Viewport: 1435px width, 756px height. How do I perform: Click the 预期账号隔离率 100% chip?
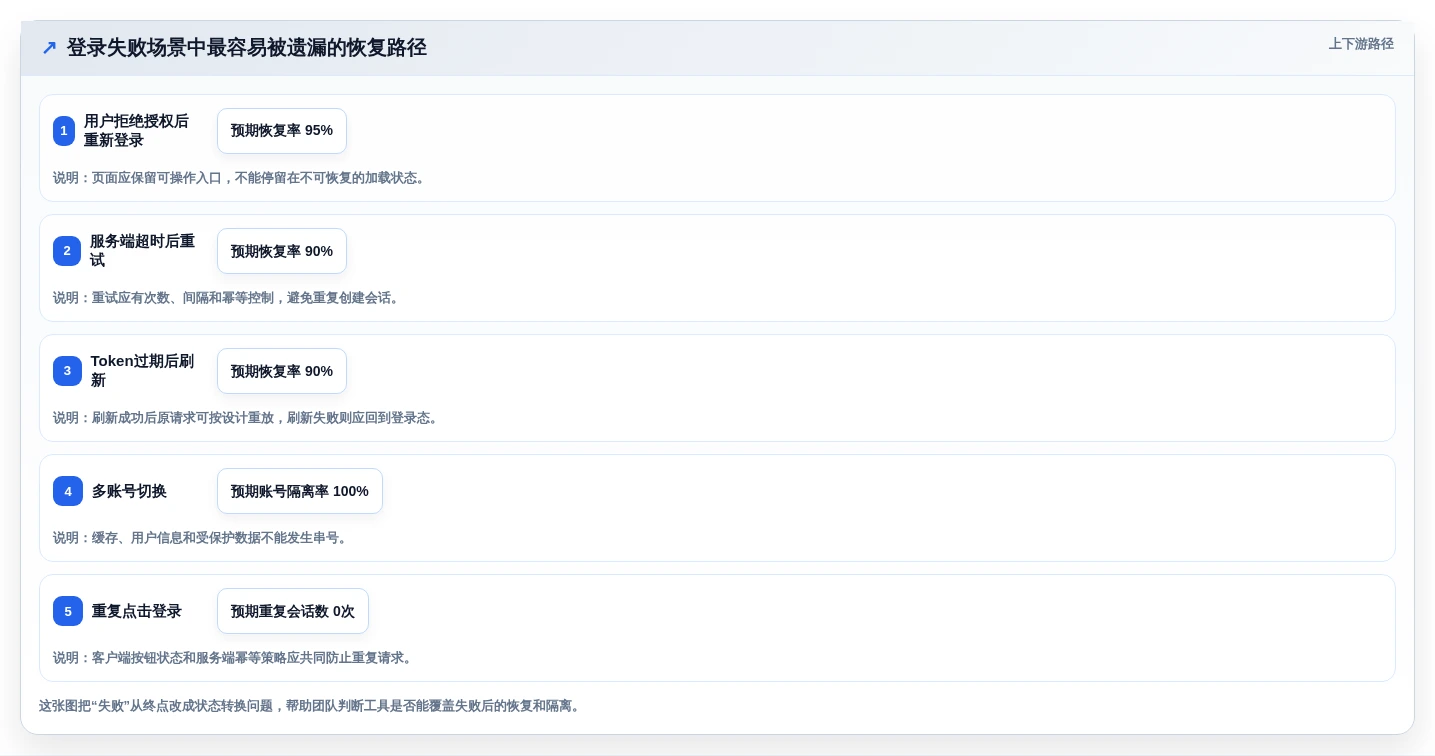click(300, 491)
